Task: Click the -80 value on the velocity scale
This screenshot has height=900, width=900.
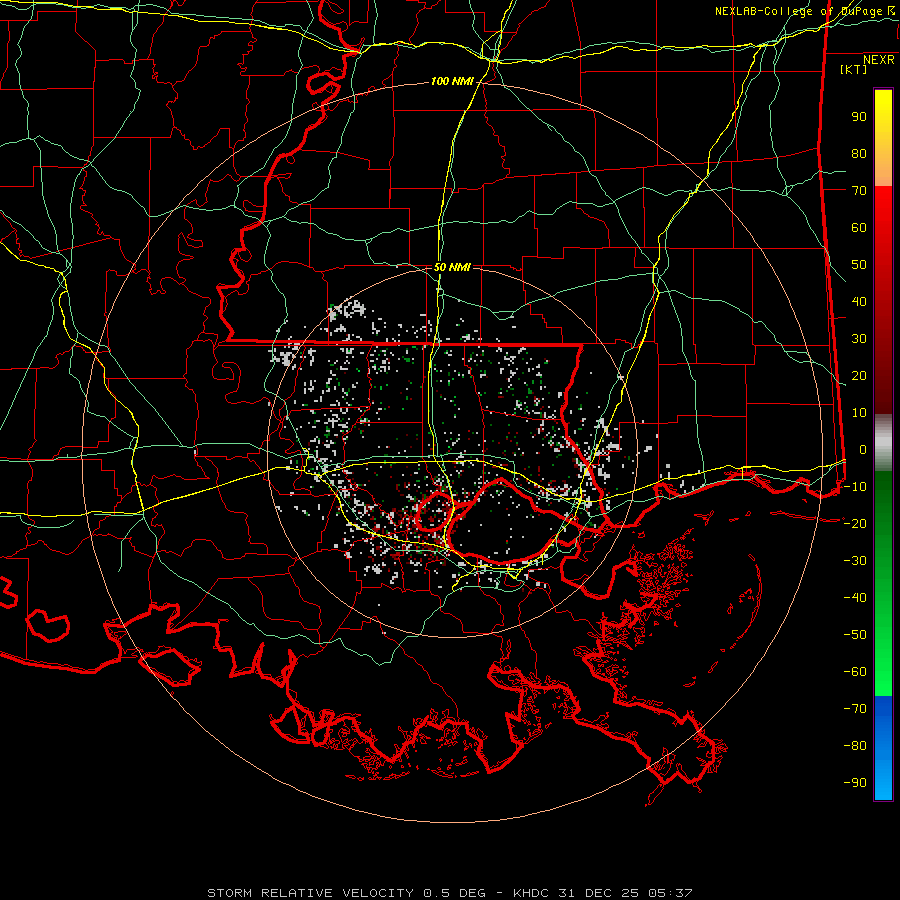Action: point(855,746)
